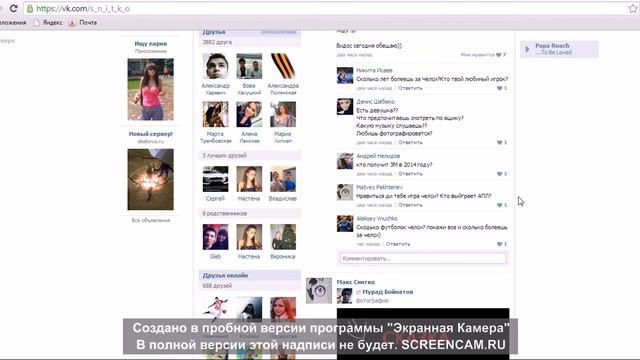
Task: Open friend Алена's avatar
Action: coord(249,114)
